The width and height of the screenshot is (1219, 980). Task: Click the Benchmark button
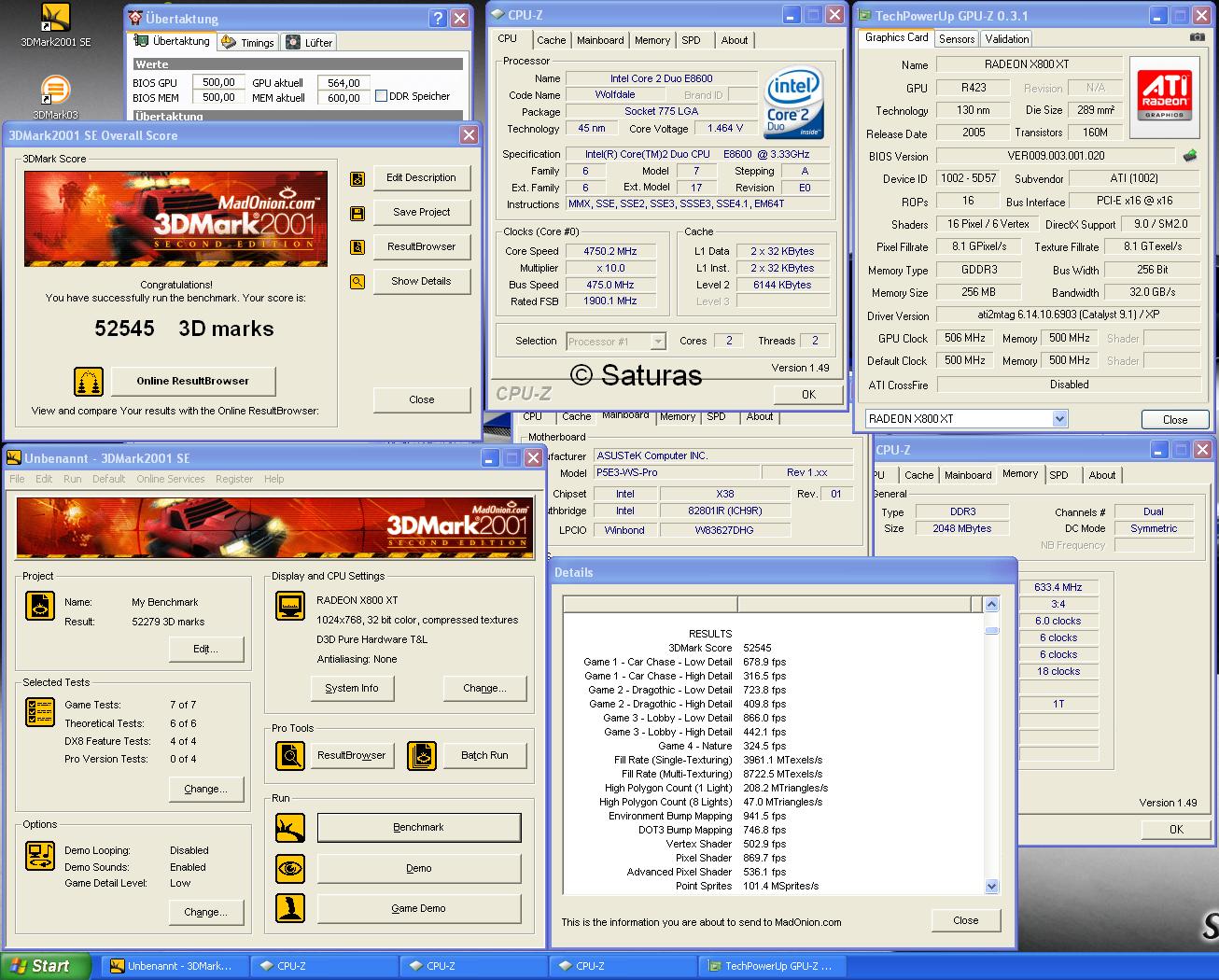tap(419, 828)
